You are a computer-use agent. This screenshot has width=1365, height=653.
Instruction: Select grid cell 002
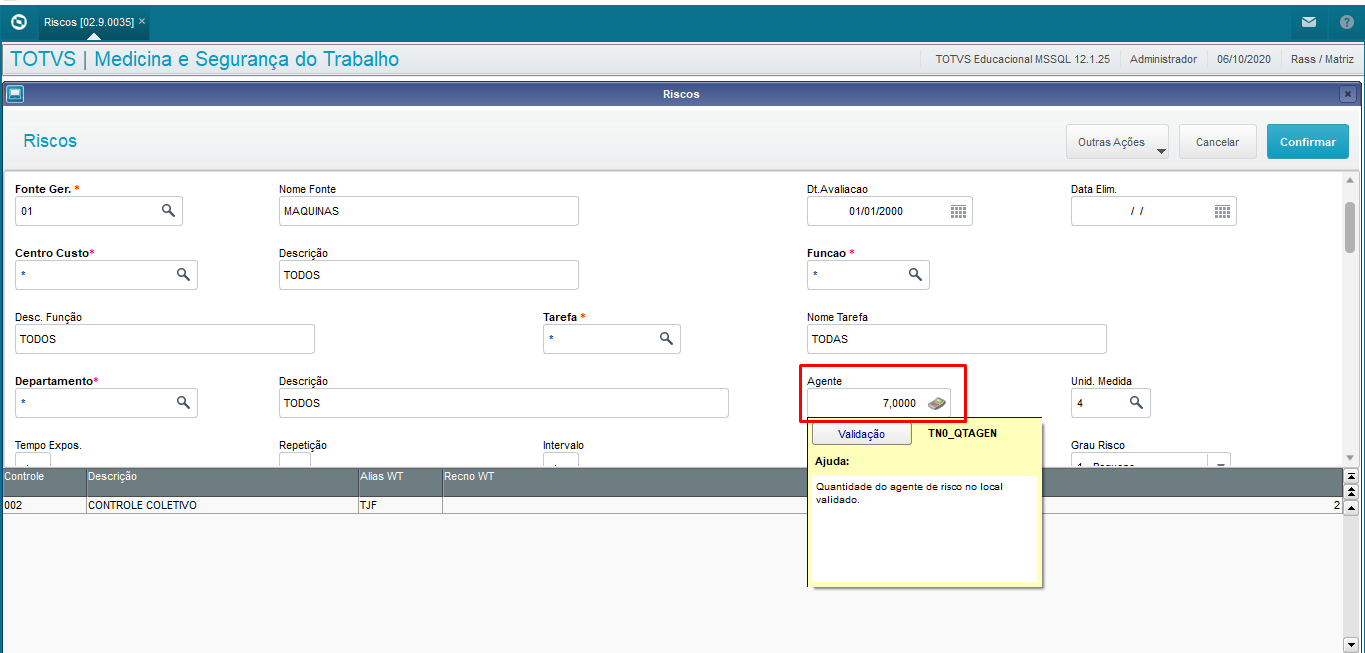pyautogui.click(x=43, y=506)
